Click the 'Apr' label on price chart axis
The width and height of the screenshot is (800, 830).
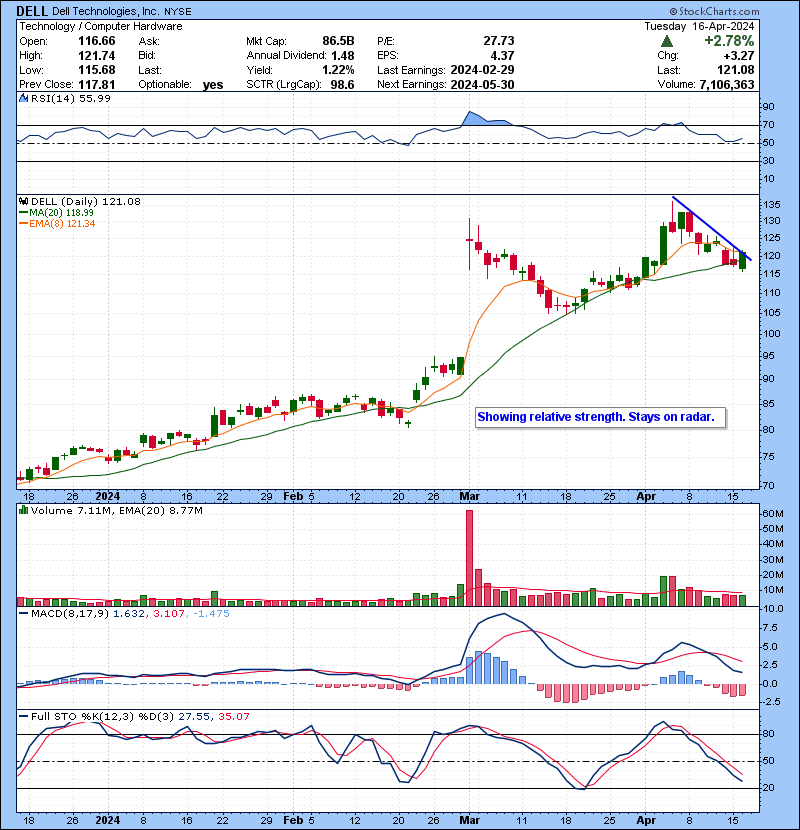(646, 496)
